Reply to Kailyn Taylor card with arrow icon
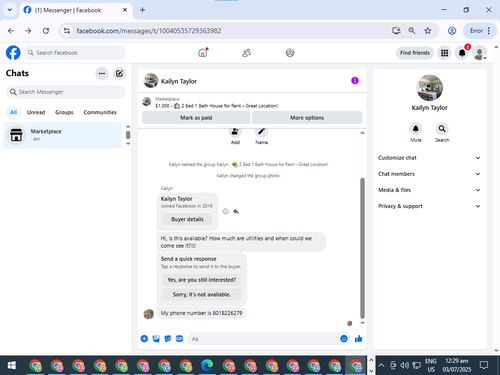Viewport: 500px width, 375px height. 236,211
